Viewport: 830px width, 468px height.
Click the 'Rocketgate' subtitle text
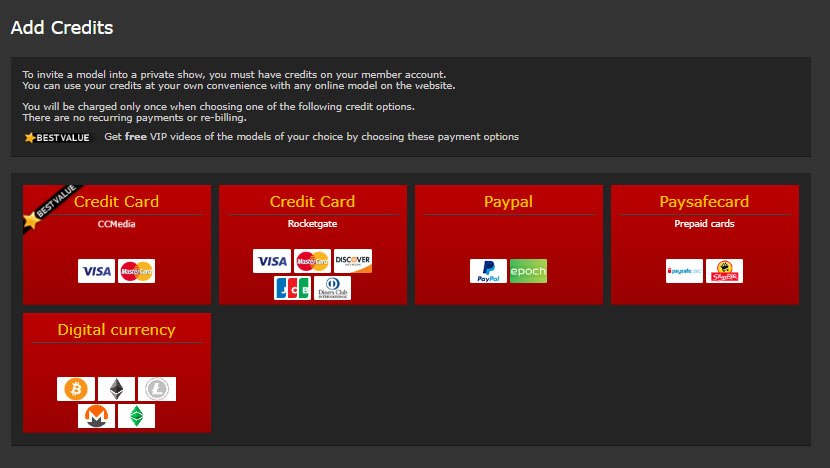[312, 224]
